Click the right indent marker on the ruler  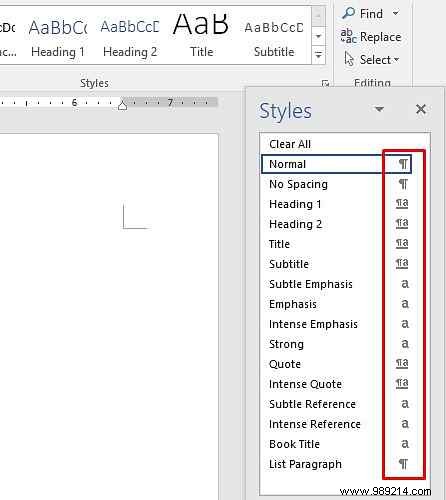coord(123,106)
